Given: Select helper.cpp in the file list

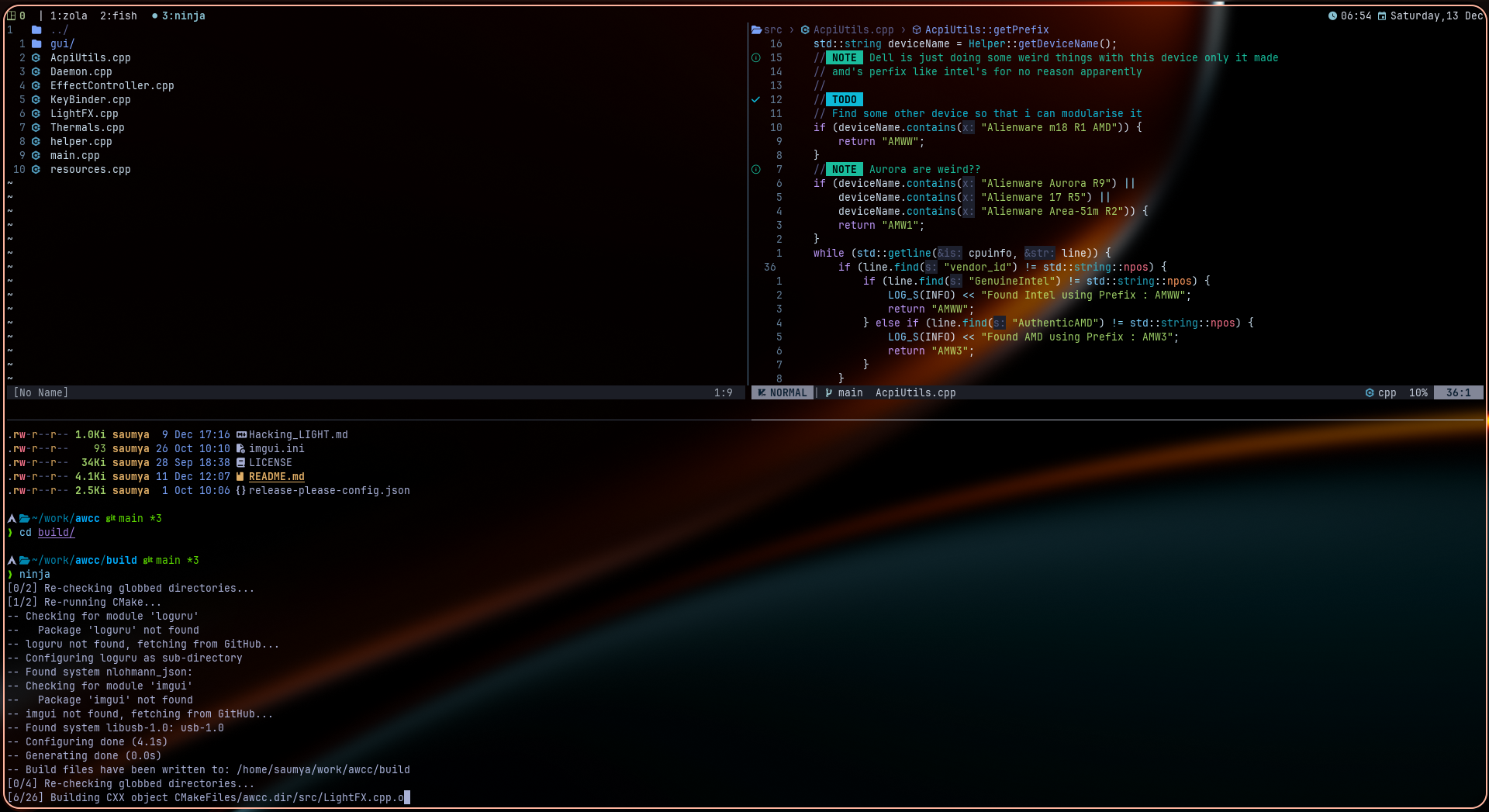Looking at the screenshot, I should [x=81, y=141].
